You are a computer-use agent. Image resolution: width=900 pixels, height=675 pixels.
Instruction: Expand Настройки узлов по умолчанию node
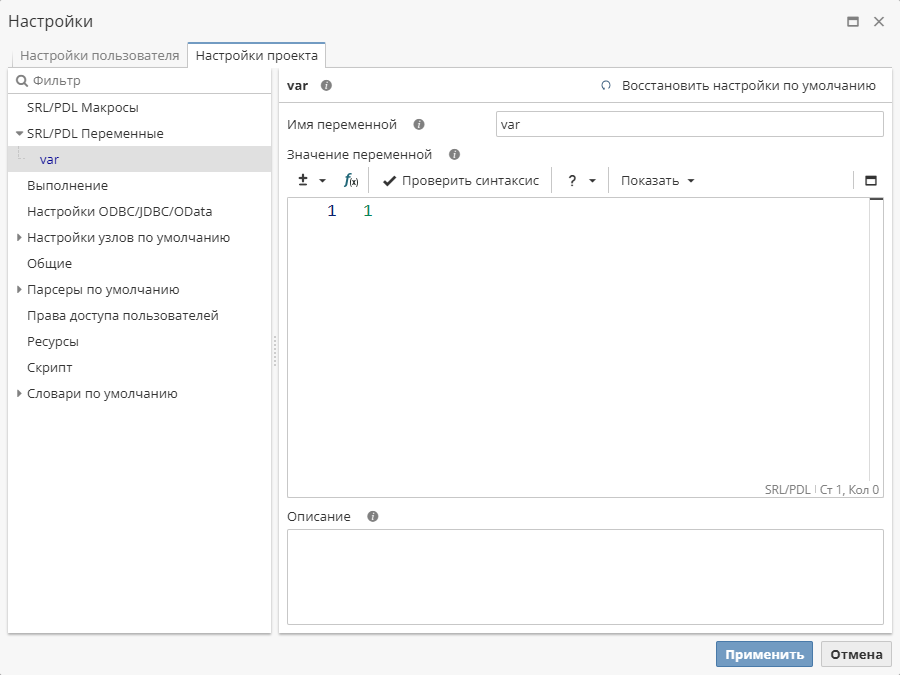click(x=19, y=238)
